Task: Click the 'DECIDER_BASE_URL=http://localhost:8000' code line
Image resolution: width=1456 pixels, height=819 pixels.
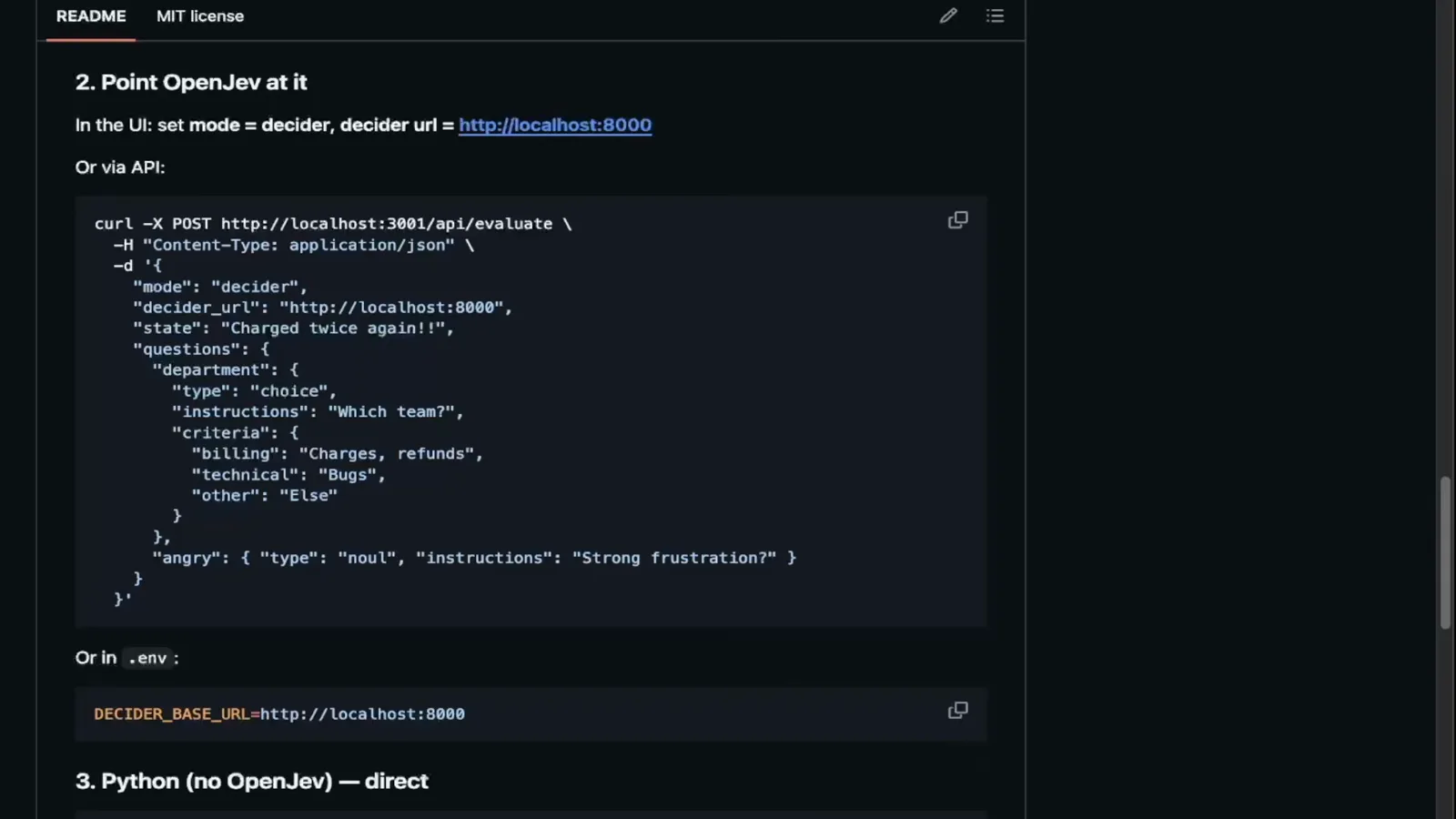Action: click(x=279, y=714)
